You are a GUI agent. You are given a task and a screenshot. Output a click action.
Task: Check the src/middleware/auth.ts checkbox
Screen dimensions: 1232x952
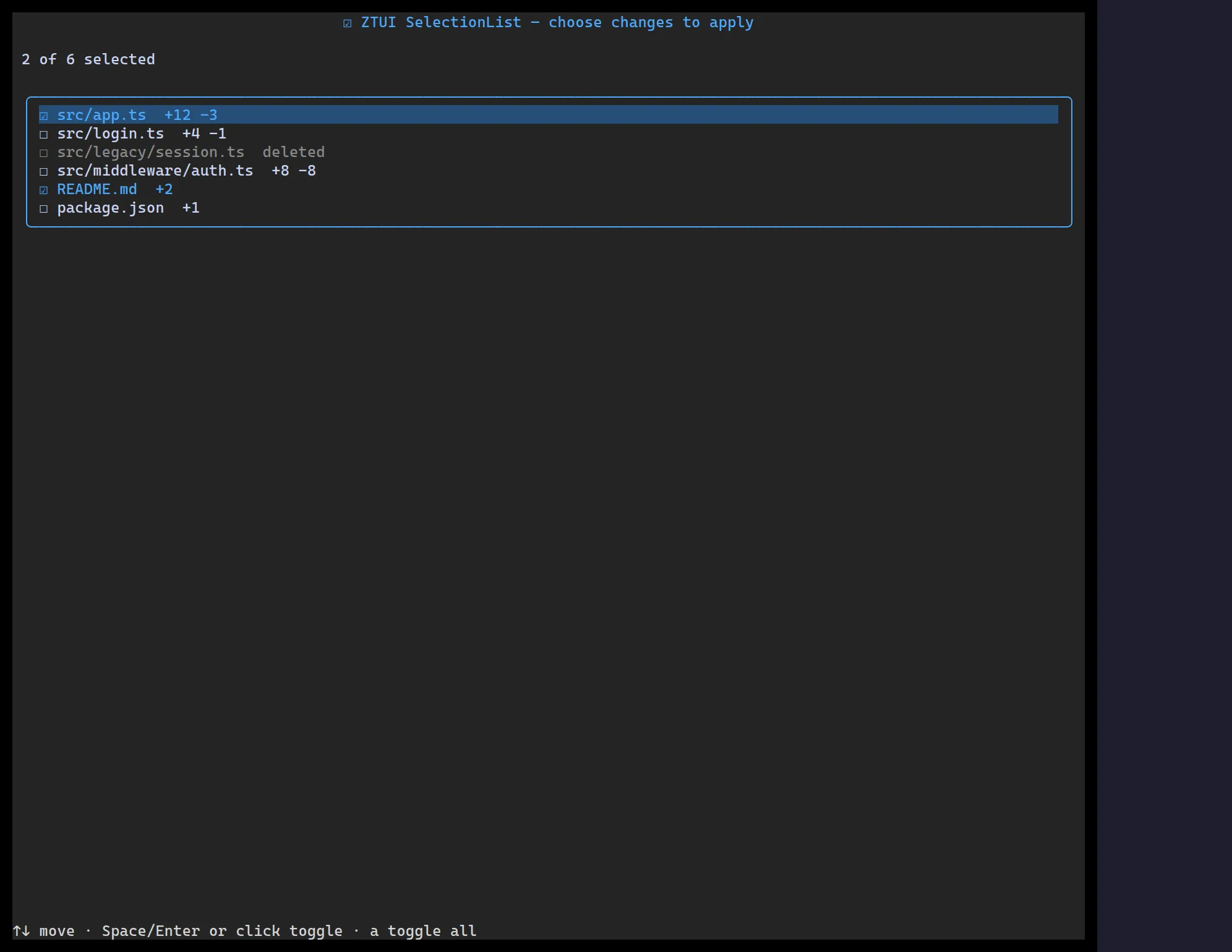[x=43, y=171]
